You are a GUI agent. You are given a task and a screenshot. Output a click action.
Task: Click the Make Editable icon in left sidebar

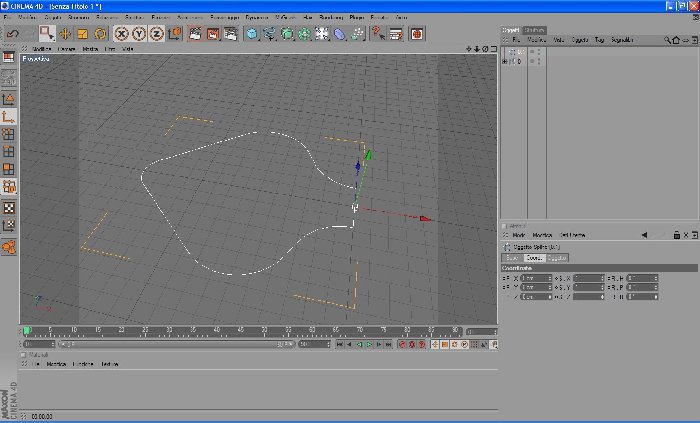tap(8, 79)
